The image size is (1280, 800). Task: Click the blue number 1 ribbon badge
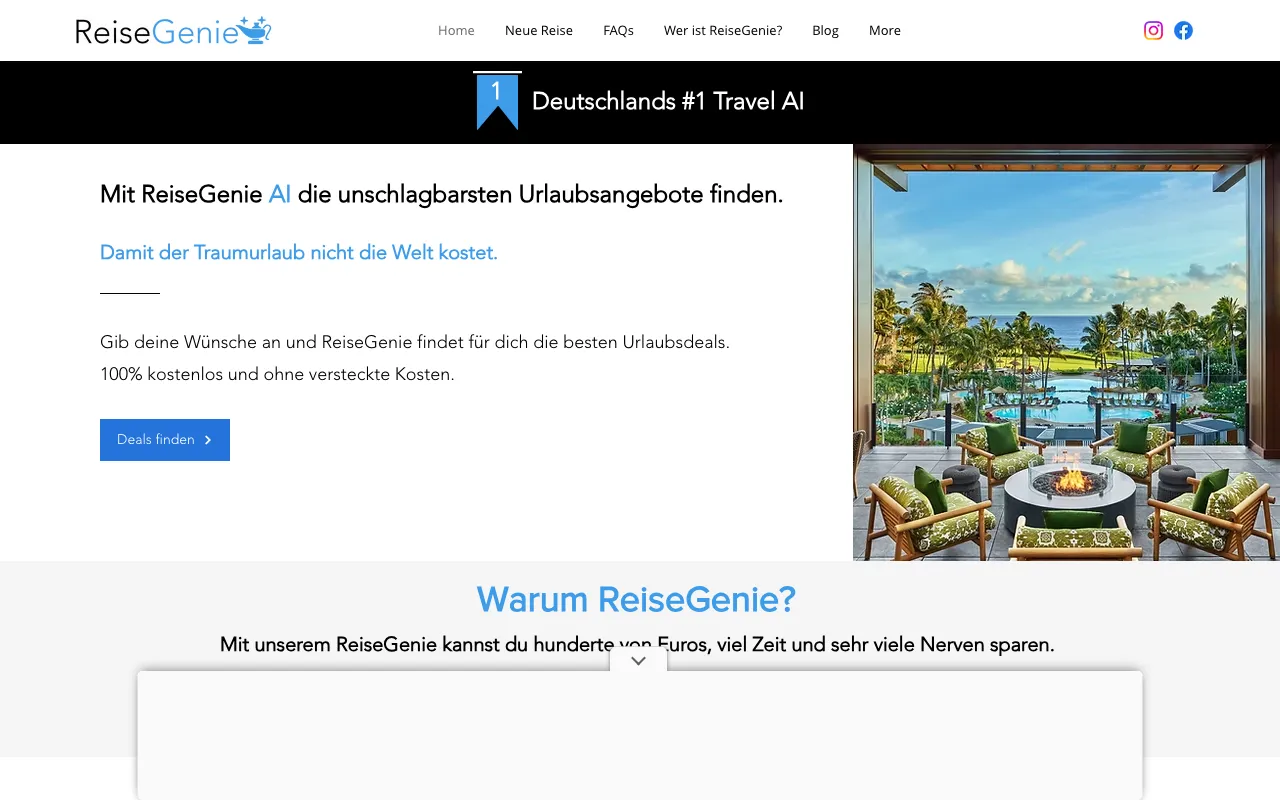[497, 101]
